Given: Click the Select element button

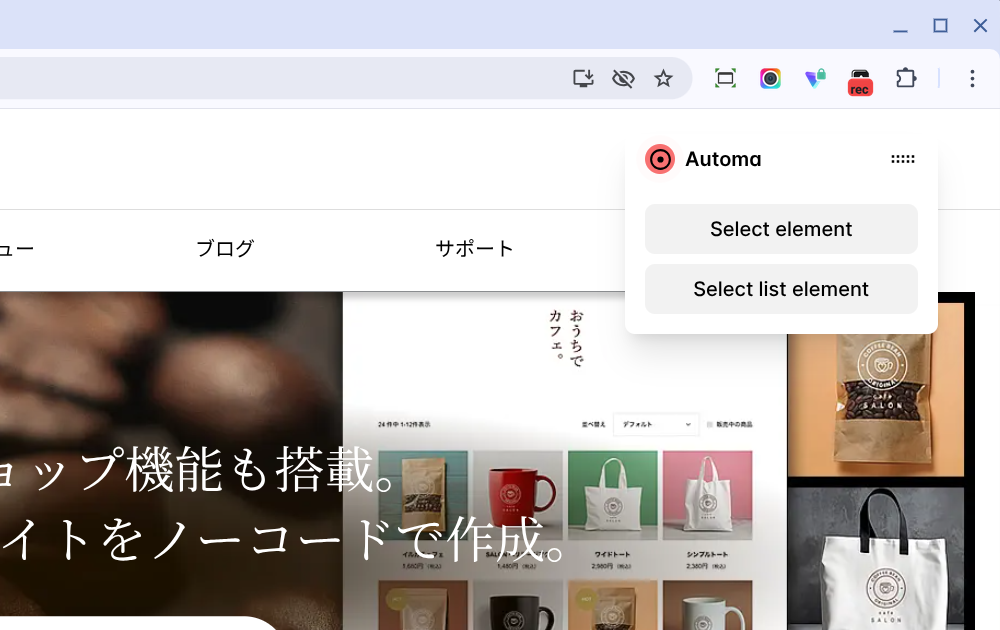Looking at the screenshot, I should click(x=781, y=229).
